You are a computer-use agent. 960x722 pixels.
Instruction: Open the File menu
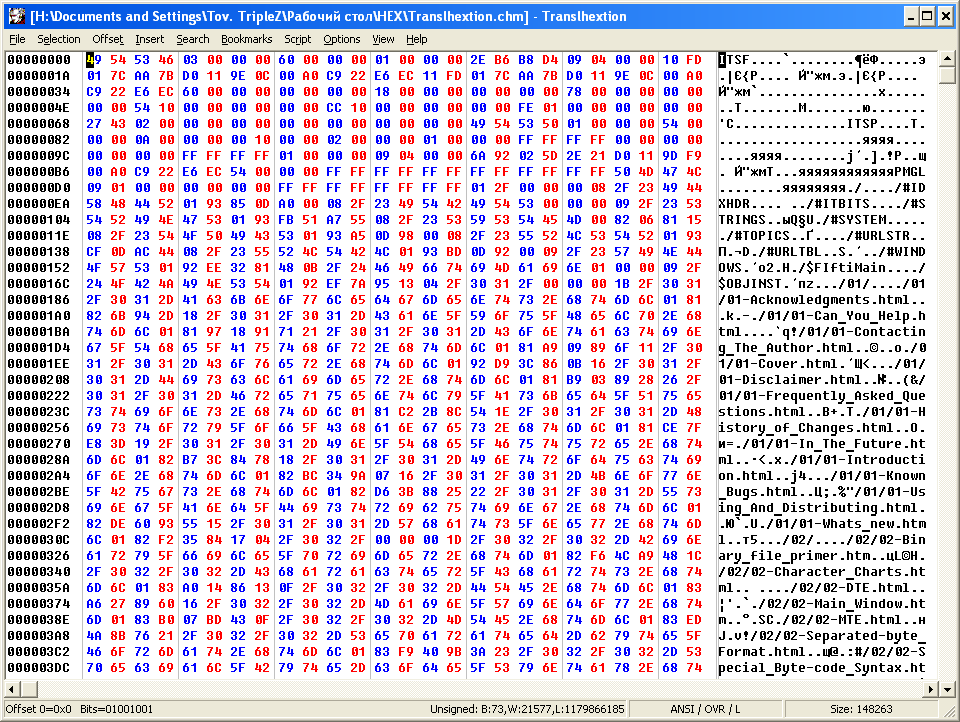[x=17, y=39]
